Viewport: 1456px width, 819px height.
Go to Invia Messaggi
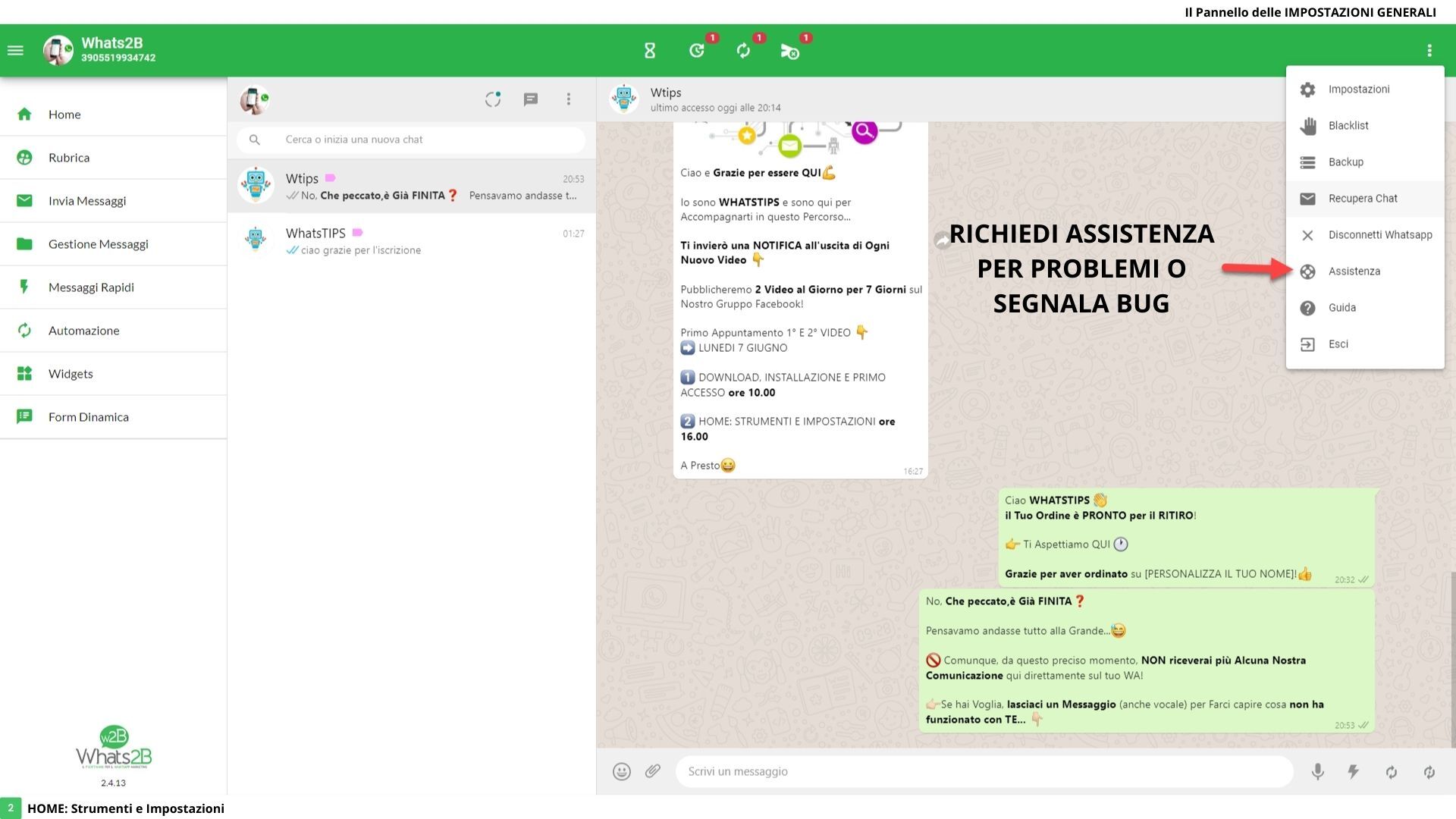point(114,201)
